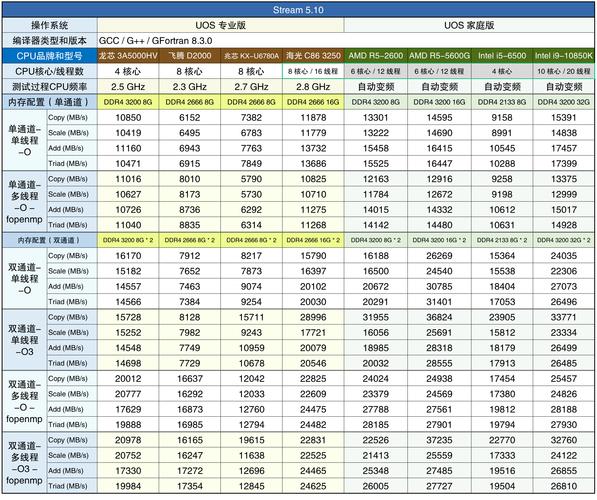Click the 龙芯 3A5000HV column header
This screenshot has width=597, height=500.
click(x=128, y=56)
